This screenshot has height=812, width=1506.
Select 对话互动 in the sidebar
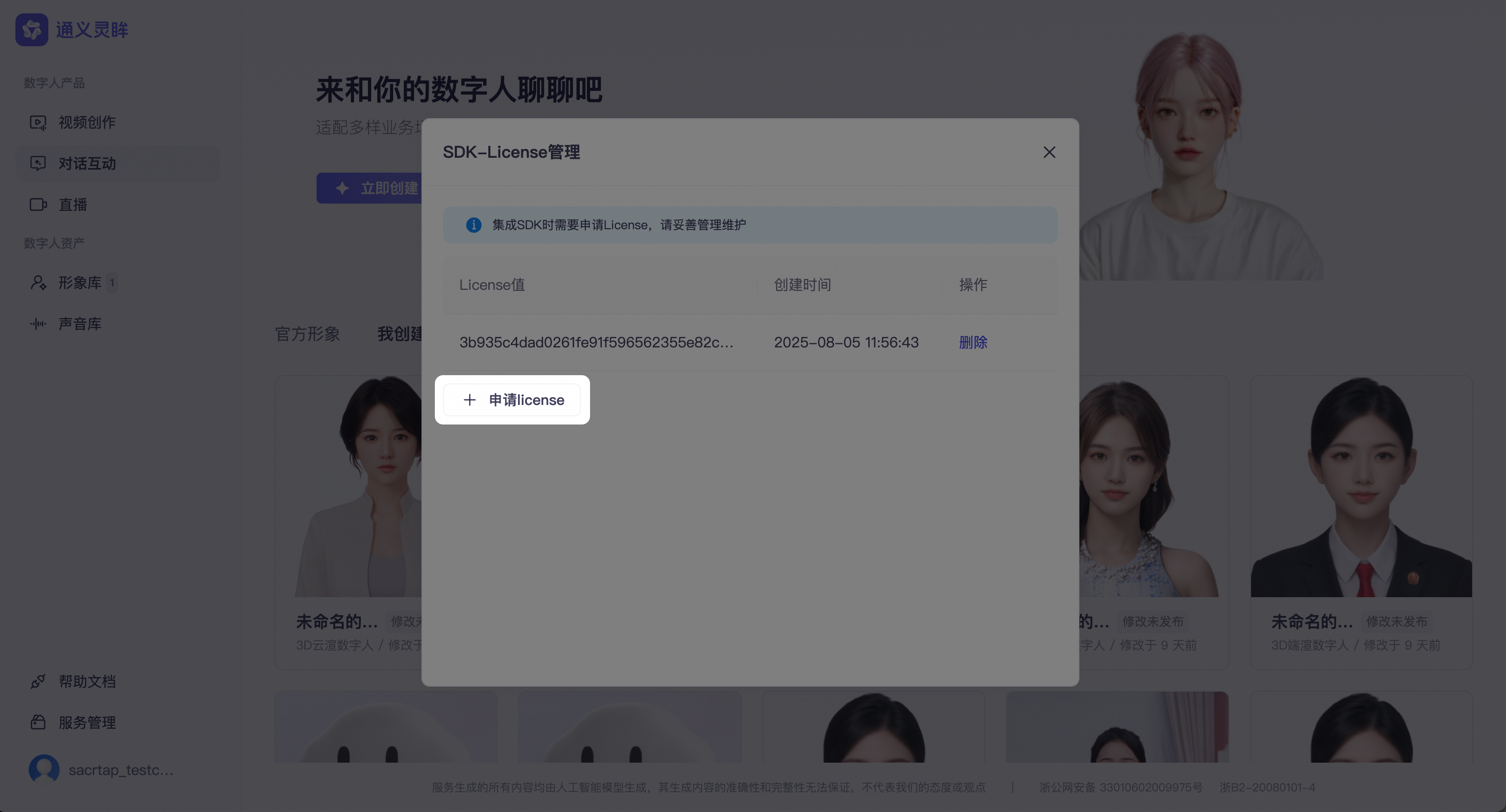coord(117,163)
